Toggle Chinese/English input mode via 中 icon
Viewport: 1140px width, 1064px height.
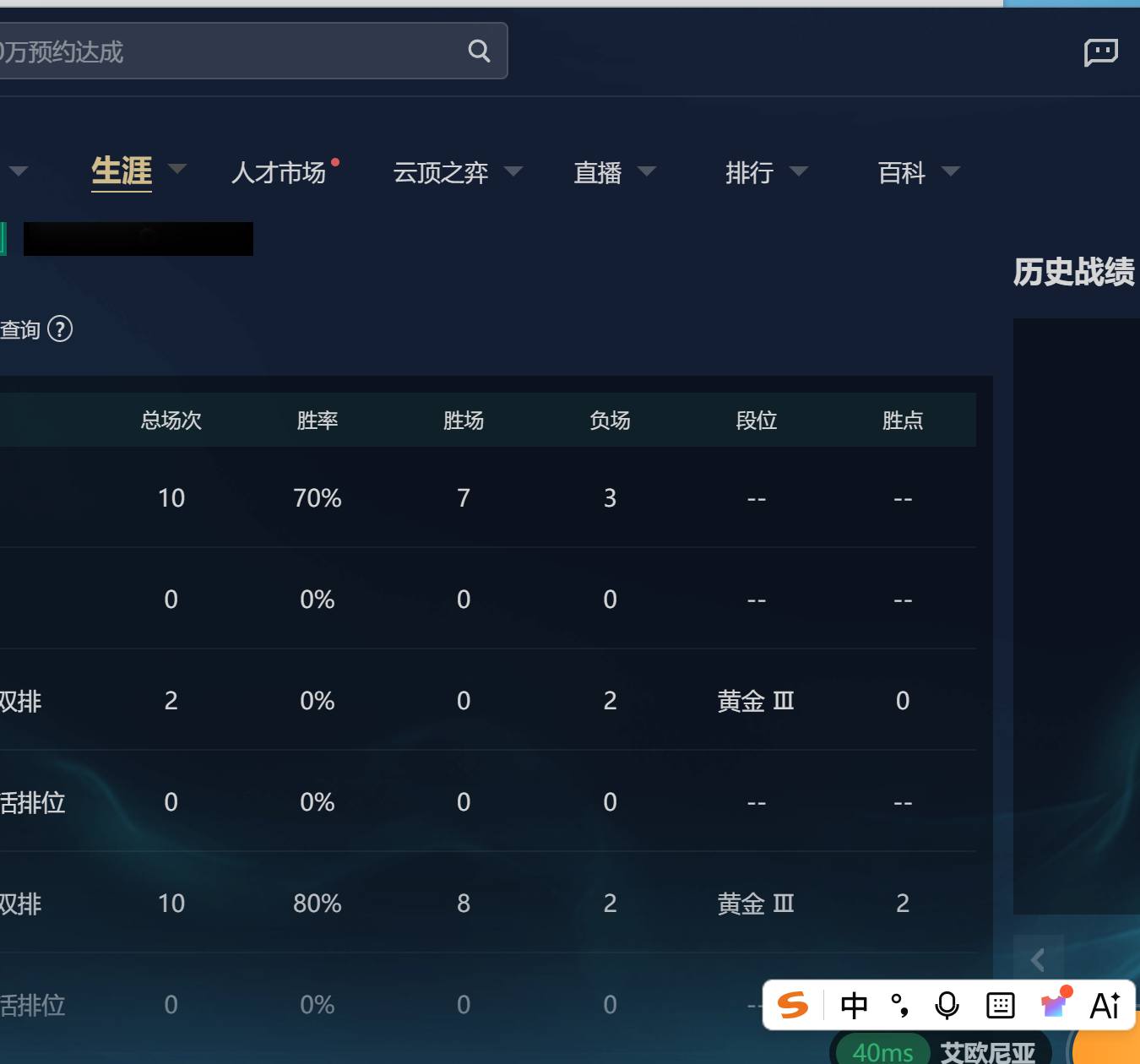click(x=854, y=1005)
